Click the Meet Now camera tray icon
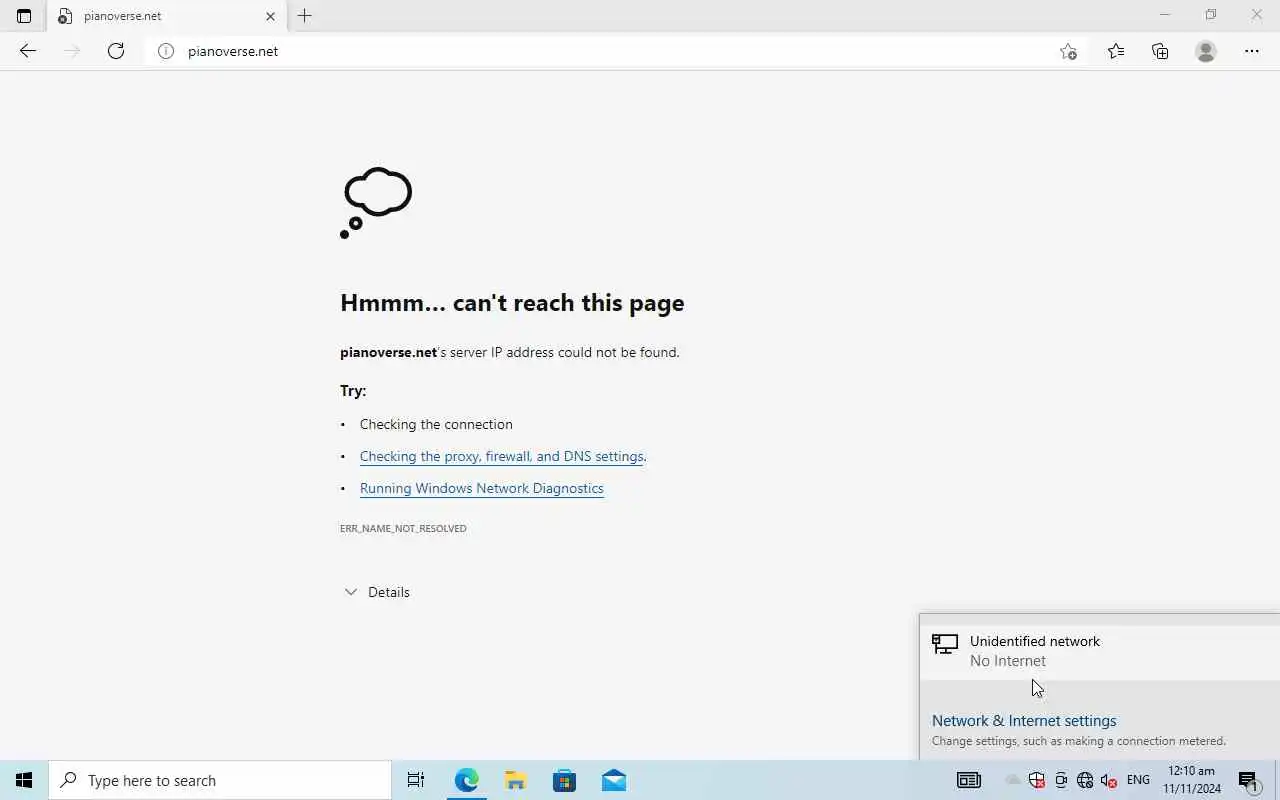 point(1061,780)
